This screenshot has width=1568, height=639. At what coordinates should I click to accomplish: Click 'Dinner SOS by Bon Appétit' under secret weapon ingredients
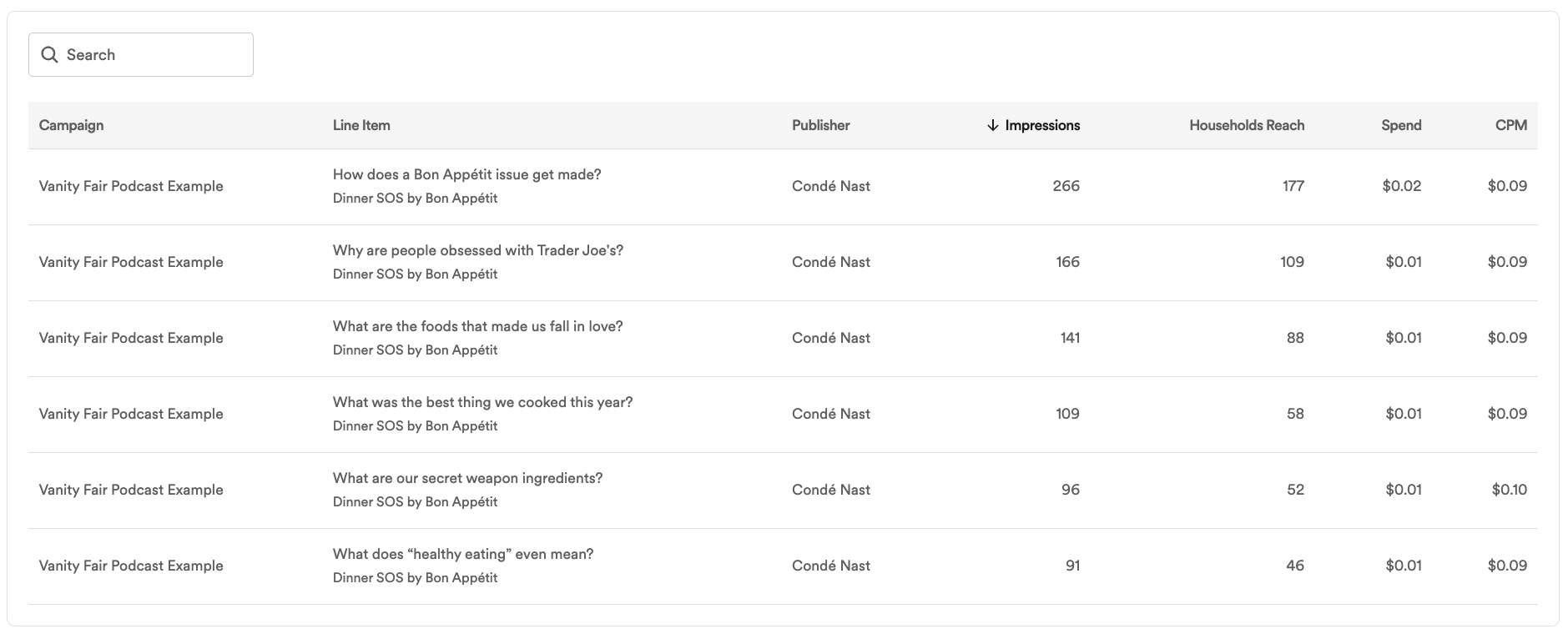pyautogui.click(x=416, y=501)
